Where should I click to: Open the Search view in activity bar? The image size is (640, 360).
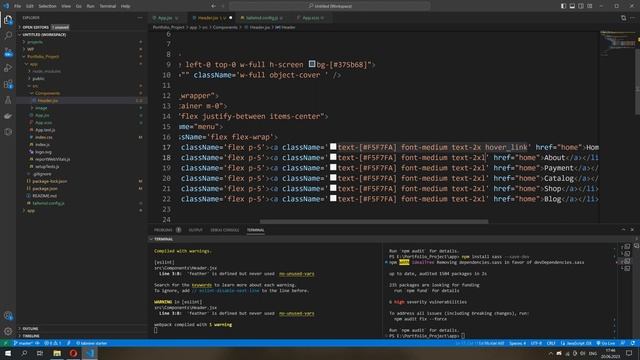8,36
